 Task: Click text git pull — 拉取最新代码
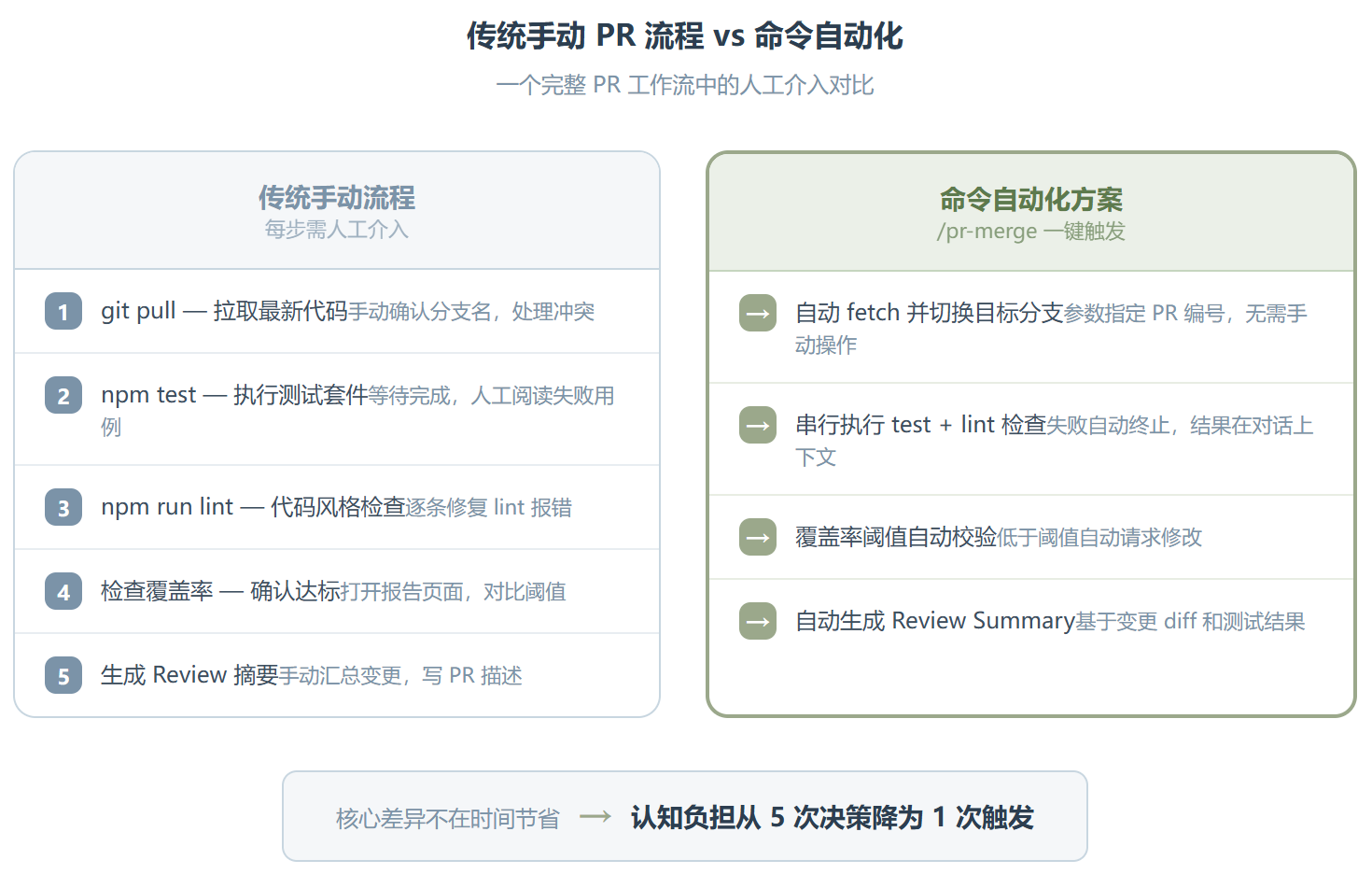224,311
